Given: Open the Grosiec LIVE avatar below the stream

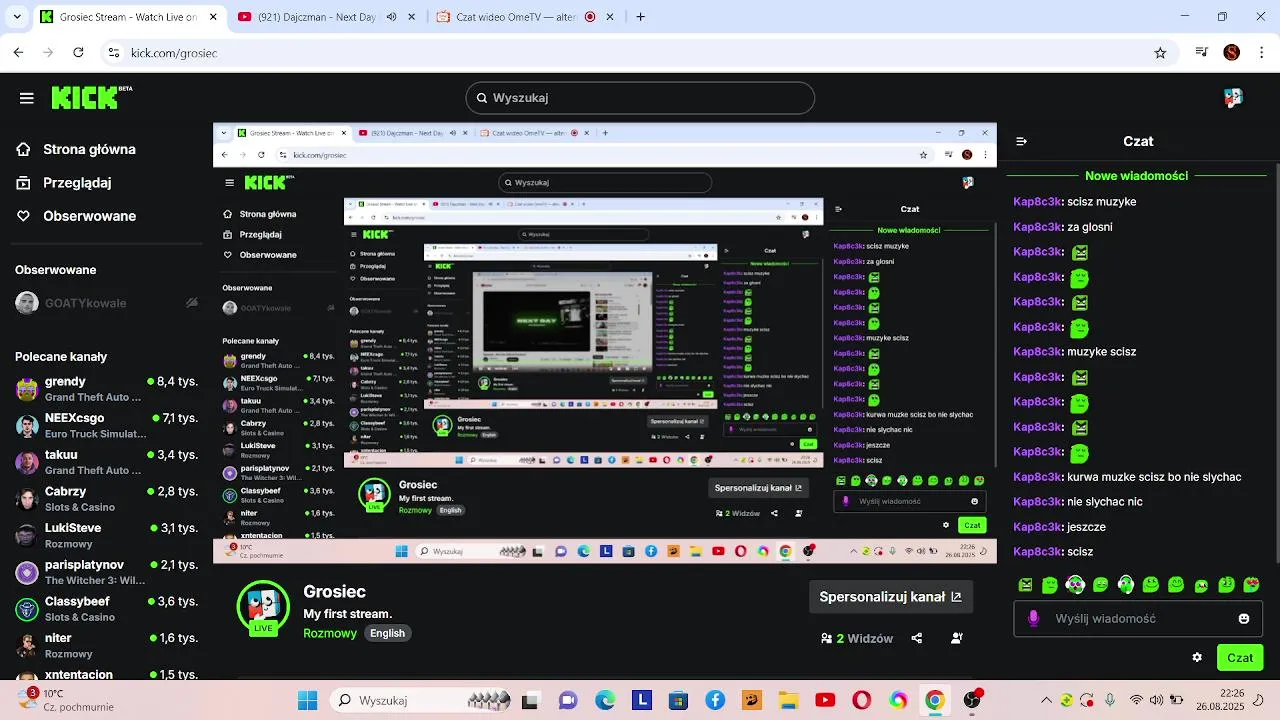Looking at the screenshot, I should pyautogui.click(x=263, y=607).
